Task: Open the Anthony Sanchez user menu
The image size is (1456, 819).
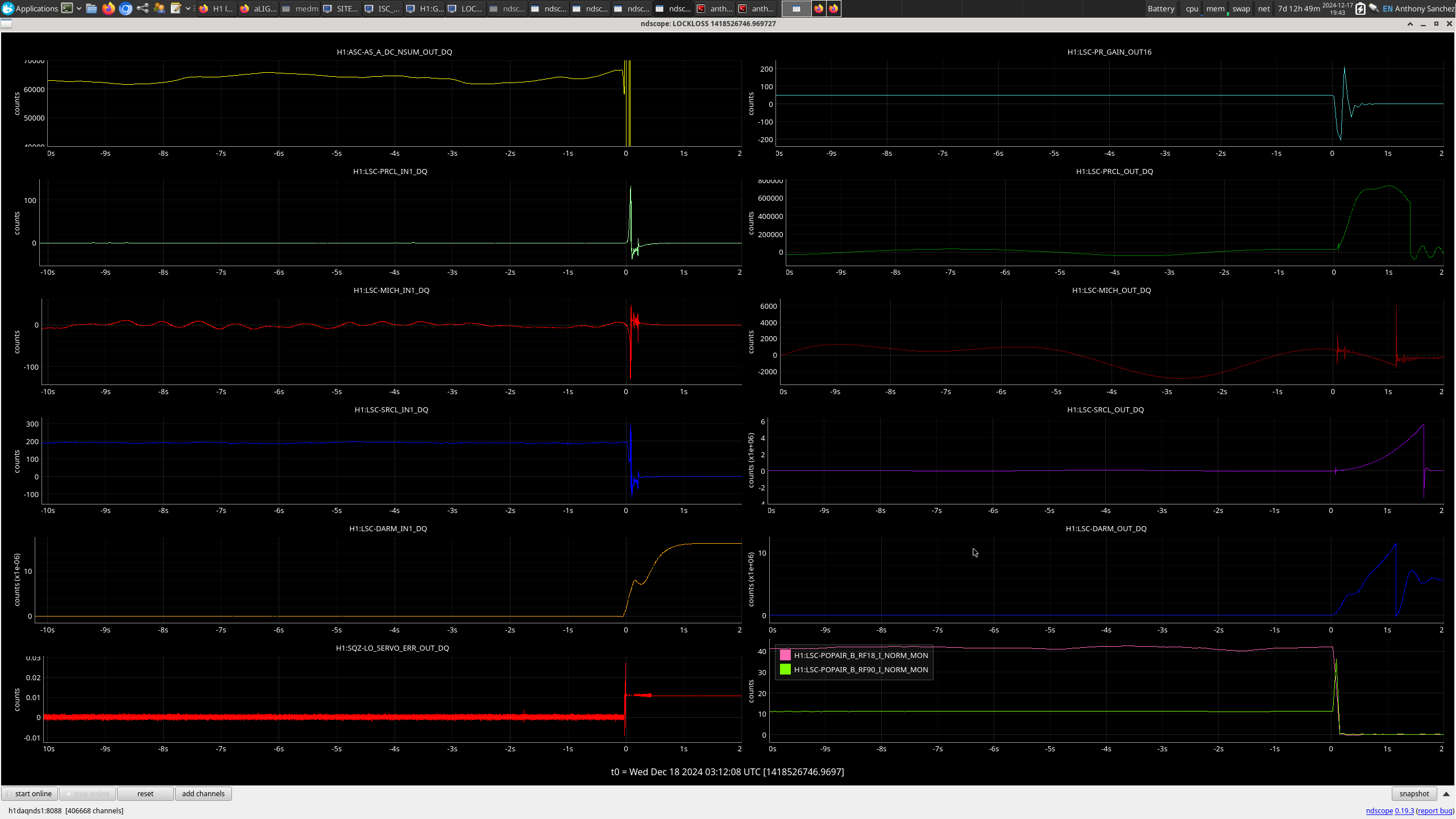Action: coord(1424,9)
